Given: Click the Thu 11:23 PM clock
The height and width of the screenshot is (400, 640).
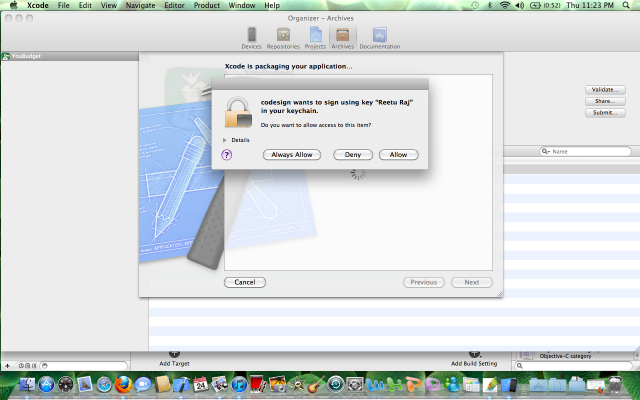Looking at the screenshot, I should click(x=590, y=5).
